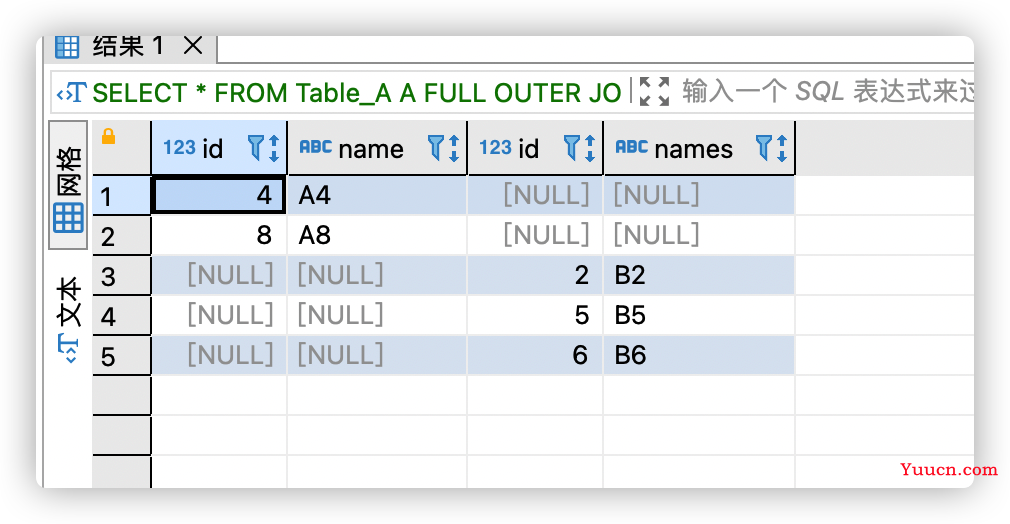Select the name column header

(377, 148)
